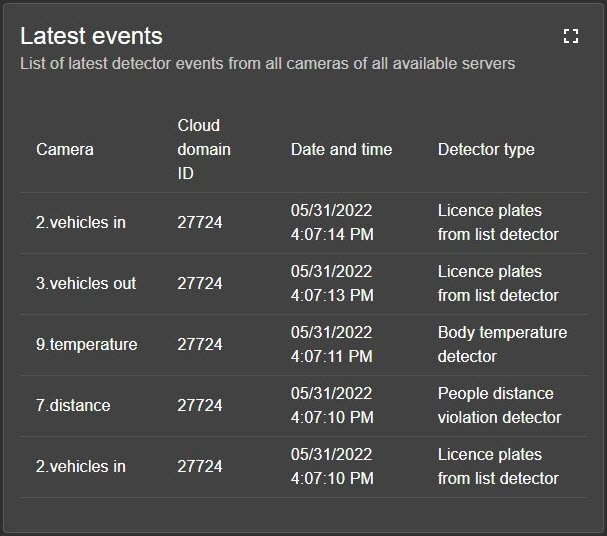Expand the Latest events widget to fullscreen

571,37
